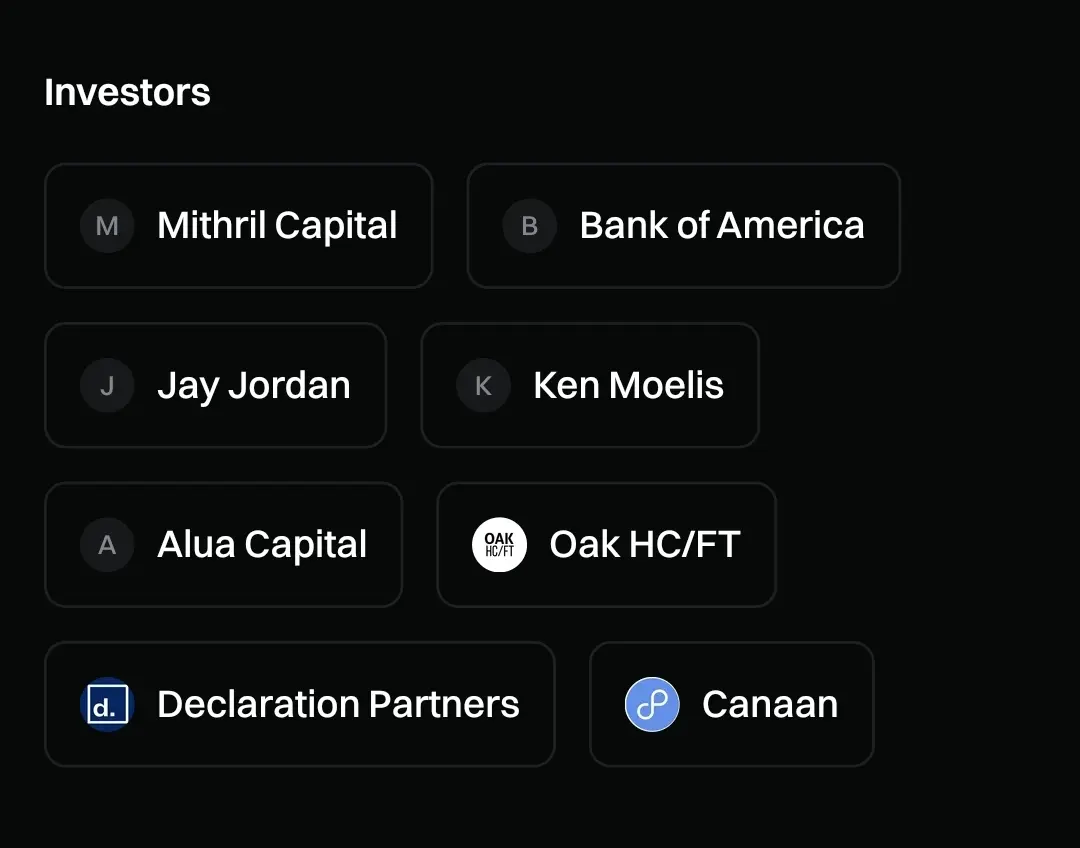Click the Ken Moelis 'K' avatar icon
This screenshot has height=848, width=1080.
(483, 386)
